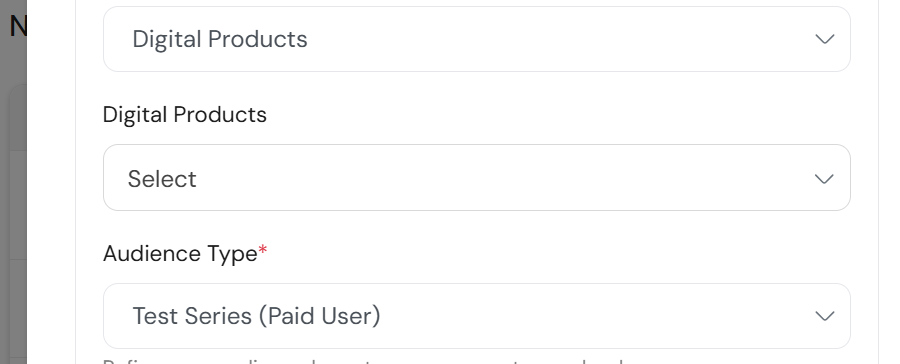The image size is (900, 364).
Task: Click the chevron icon on the top Digital Products field
Action: coord(824,39)
